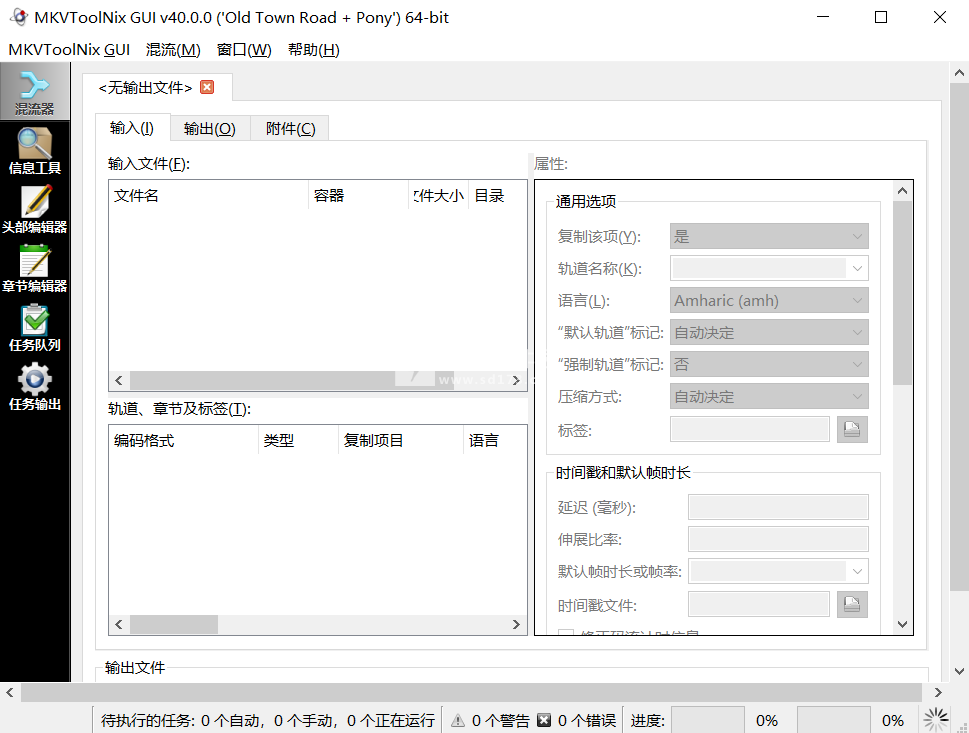Viewport: 969px width, 733px height.
Task: Sort input files by 目录 column
Action: [497, 196]
